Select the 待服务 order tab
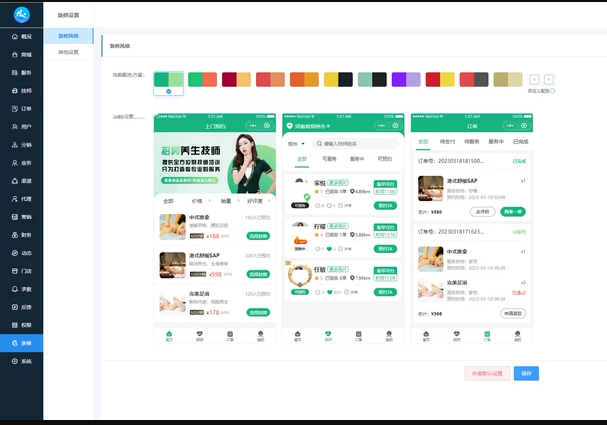The height and width of the screenshot is (425, 607). (x=472, y=142)
